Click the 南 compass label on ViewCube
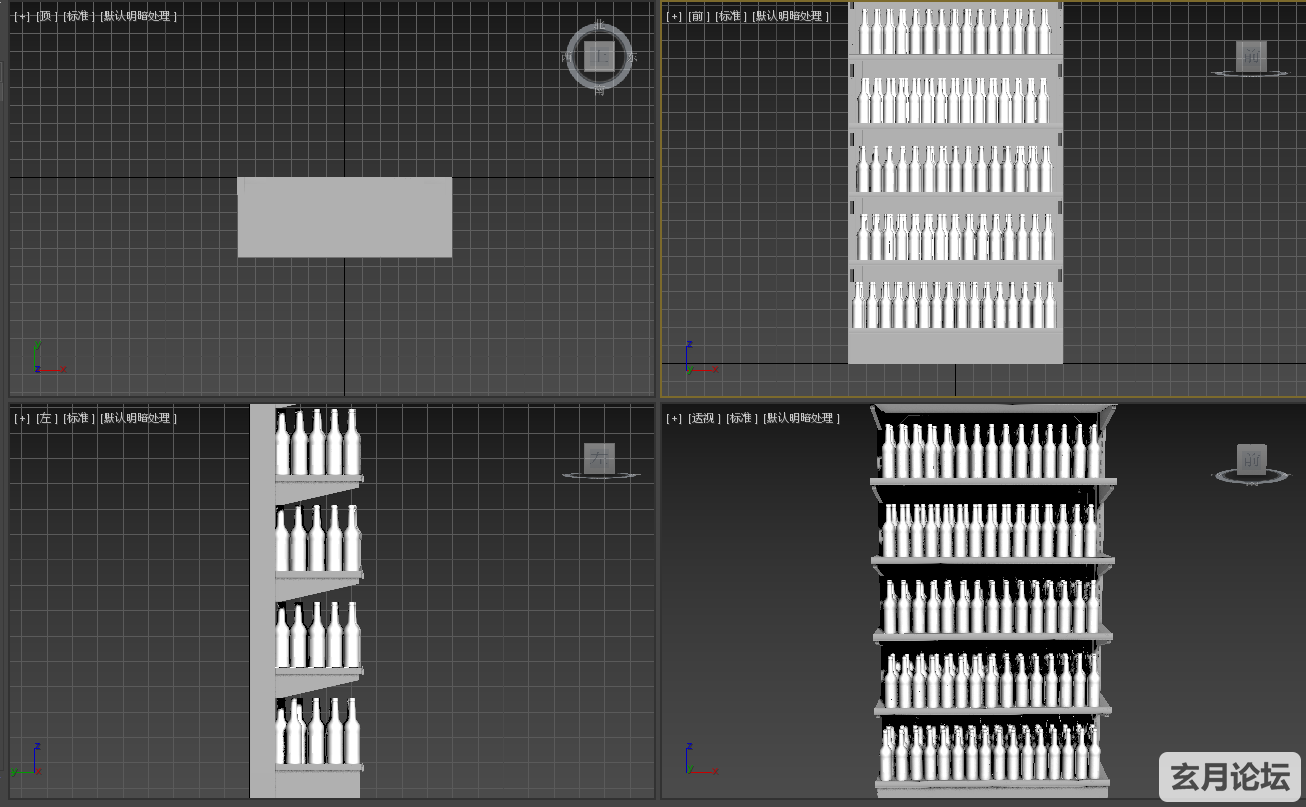The height and width of the screenshot is (807, 1306). coord(599,90)
